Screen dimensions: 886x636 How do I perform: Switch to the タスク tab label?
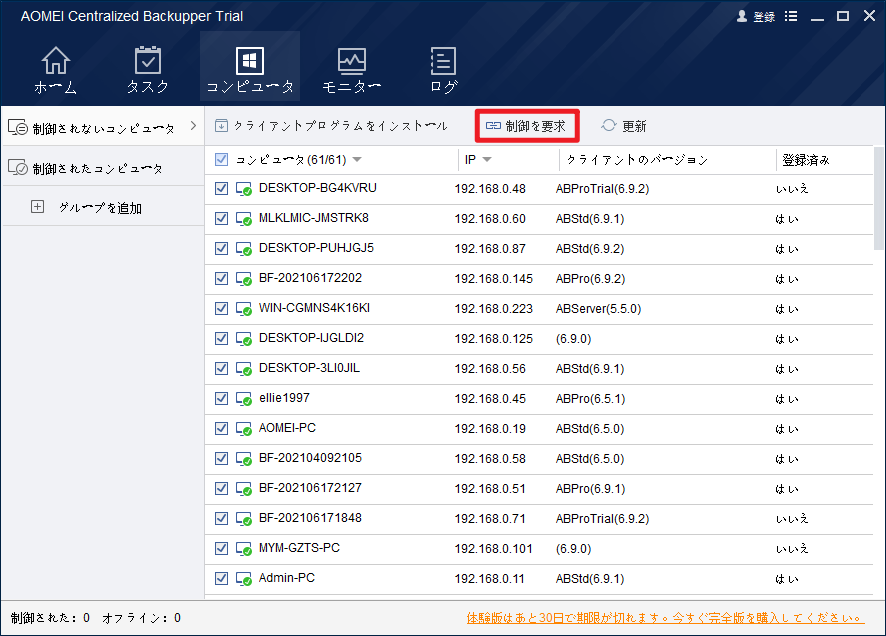[x=147, y=87]
